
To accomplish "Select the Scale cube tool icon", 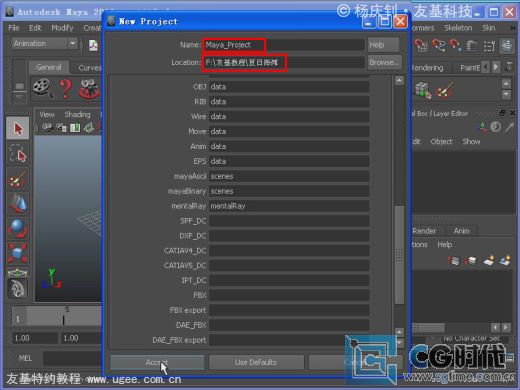I will (18, 253).
